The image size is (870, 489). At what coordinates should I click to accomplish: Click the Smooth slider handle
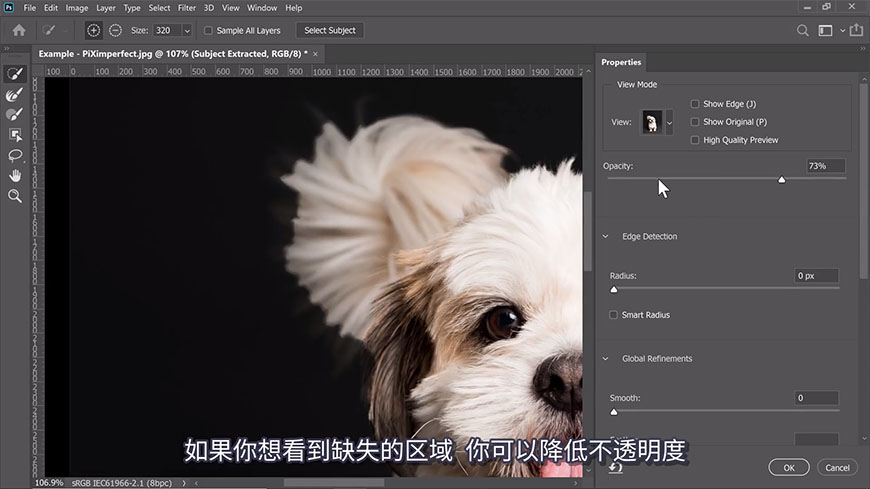[614, 411]
